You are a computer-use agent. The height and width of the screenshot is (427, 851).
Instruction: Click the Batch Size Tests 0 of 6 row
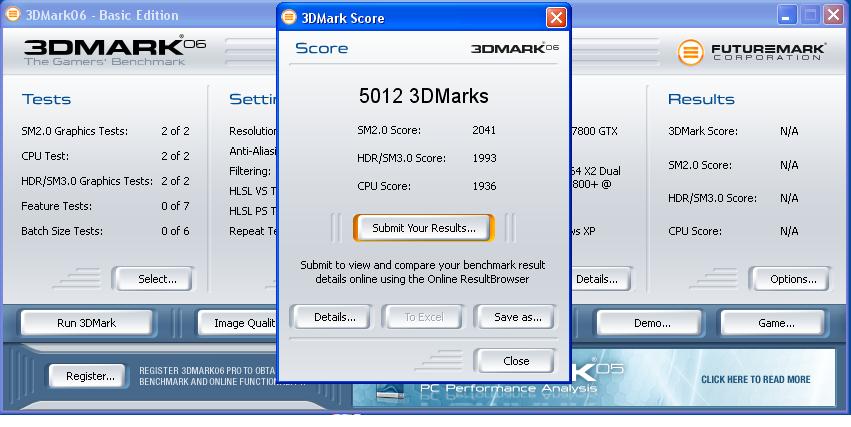(x=105, y=231)
